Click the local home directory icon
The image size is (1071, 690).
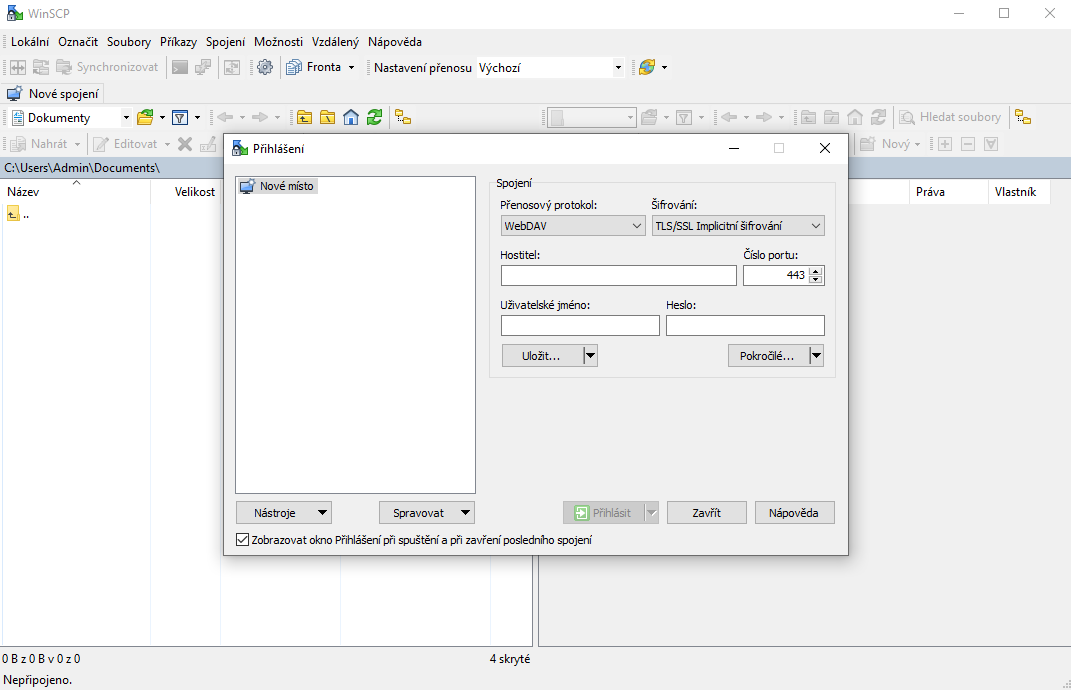(350, 118)
